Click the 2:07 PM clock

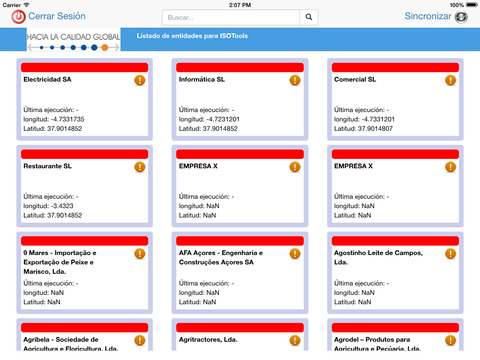click(x=240, y=5)
